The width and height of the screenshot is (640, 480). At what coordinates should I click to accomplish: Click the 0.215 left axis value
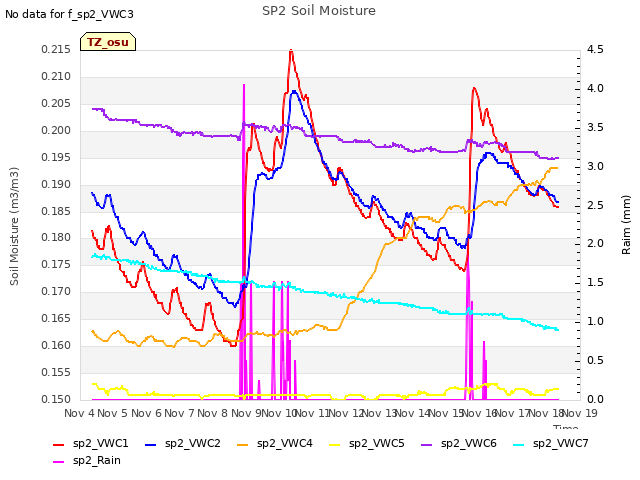[56, 50]
